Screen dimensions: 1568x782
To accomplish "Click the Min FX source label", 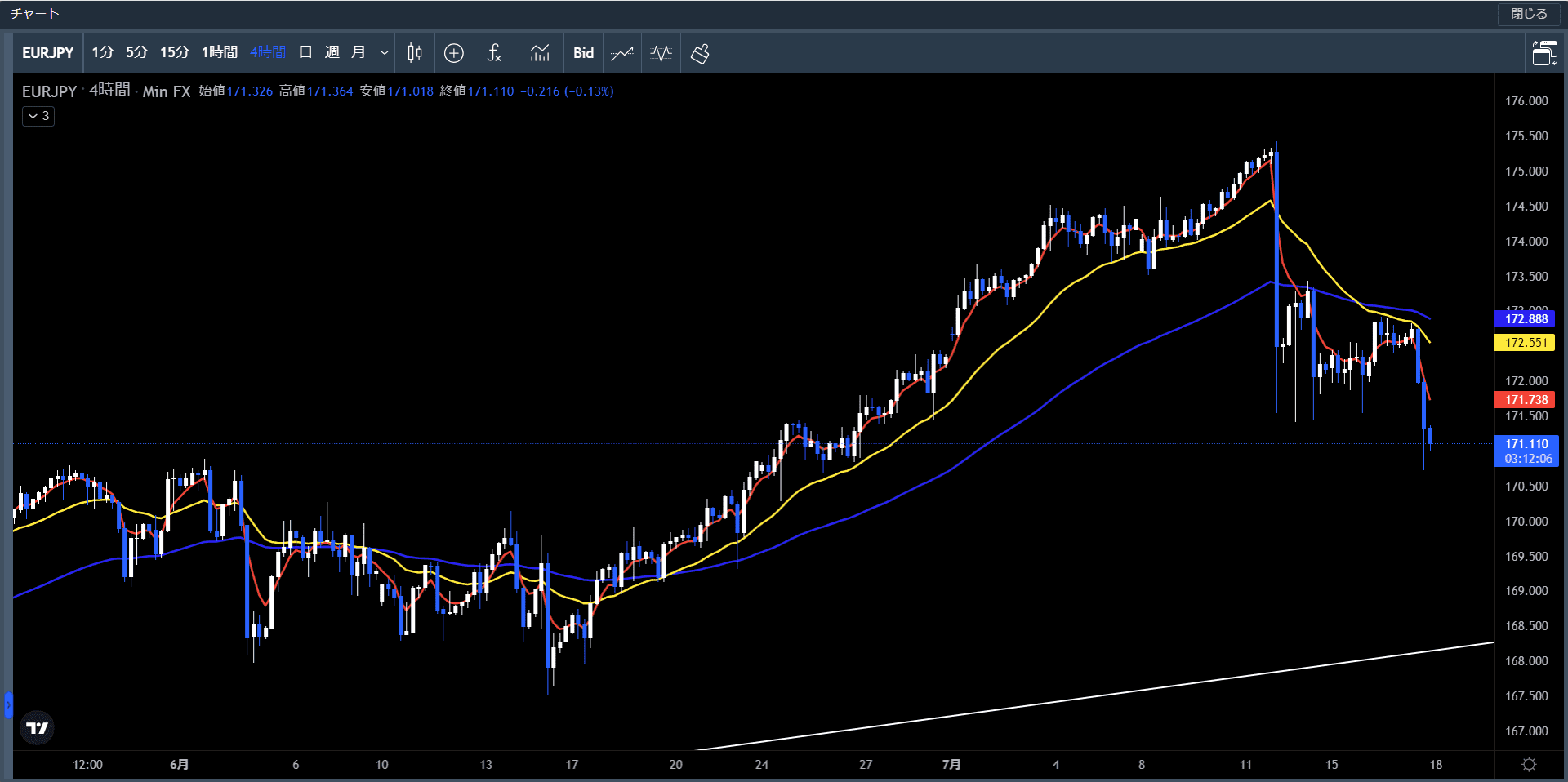I will coord(167,91).
